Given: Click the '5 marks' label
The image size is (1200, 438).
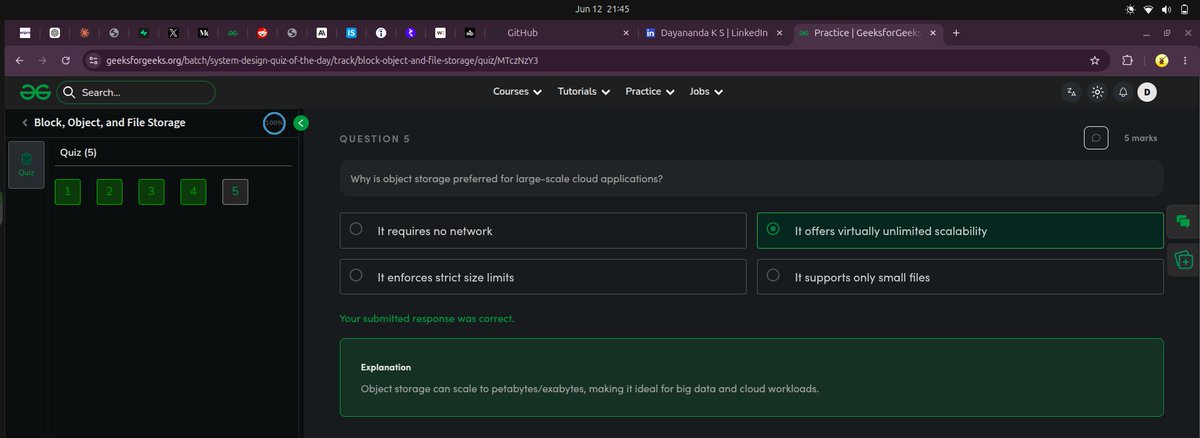Looking at the screenshot, I should [x=1141, y=138].
